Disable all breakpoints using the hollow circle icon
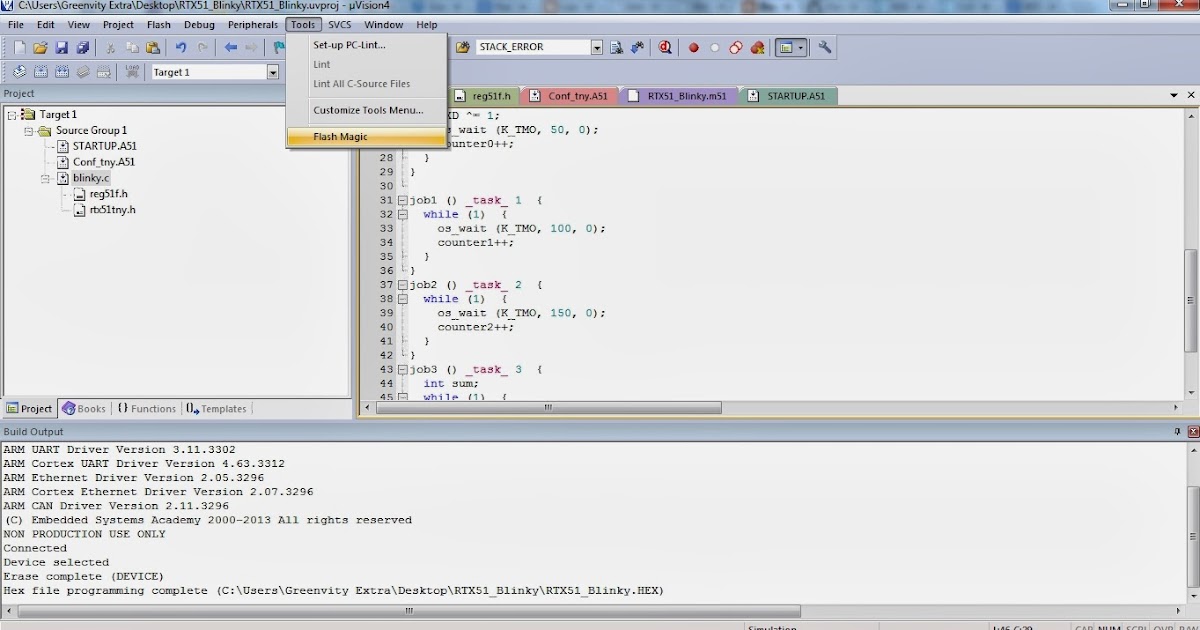Screen dimensions: 1200x630 714,47
